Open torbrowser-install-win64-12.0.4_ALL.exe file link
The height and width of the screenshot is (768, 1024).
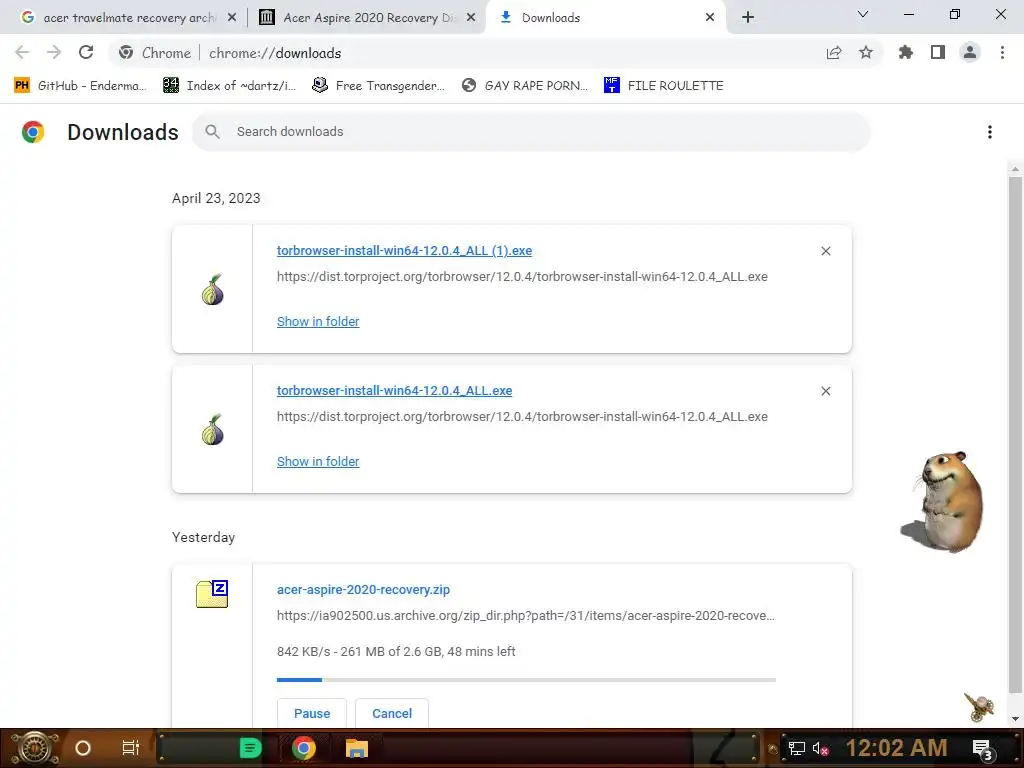pyautogui.click(x=394, y=391)
